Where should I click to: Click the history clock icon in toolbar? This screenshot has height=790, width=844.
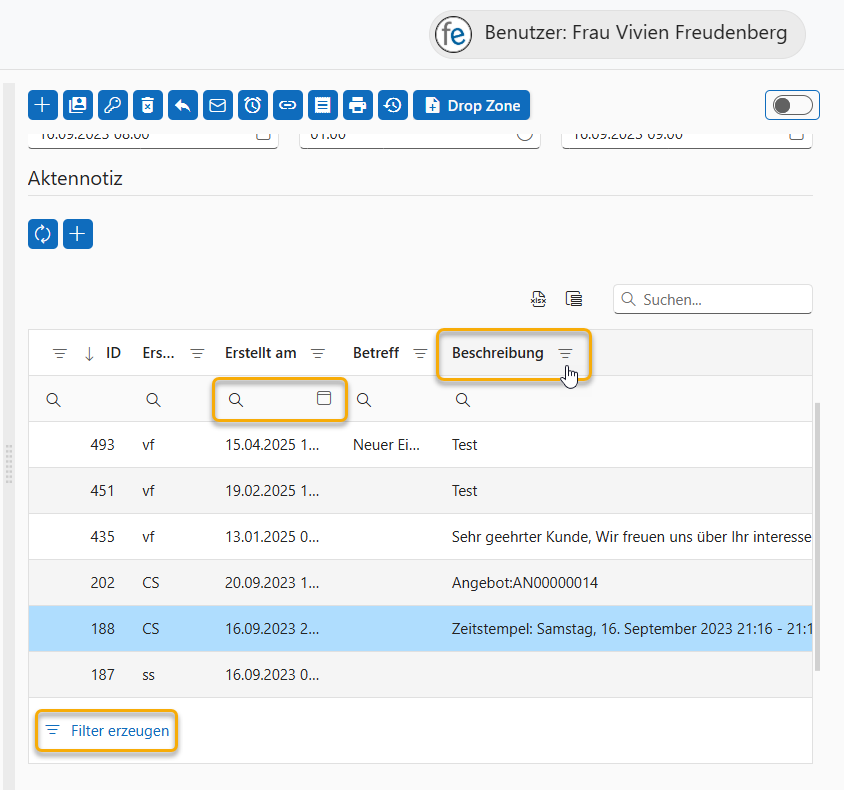coord(393,105)
